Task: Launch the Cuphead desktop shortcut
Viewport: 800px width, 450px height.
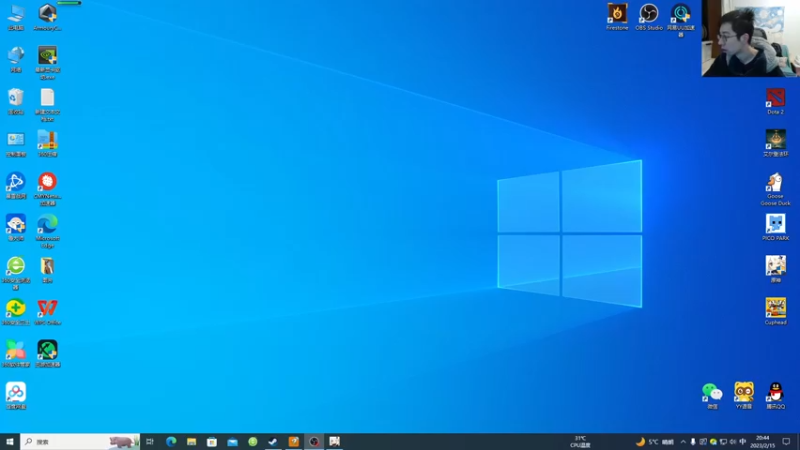Action: [x=776, y=311]
